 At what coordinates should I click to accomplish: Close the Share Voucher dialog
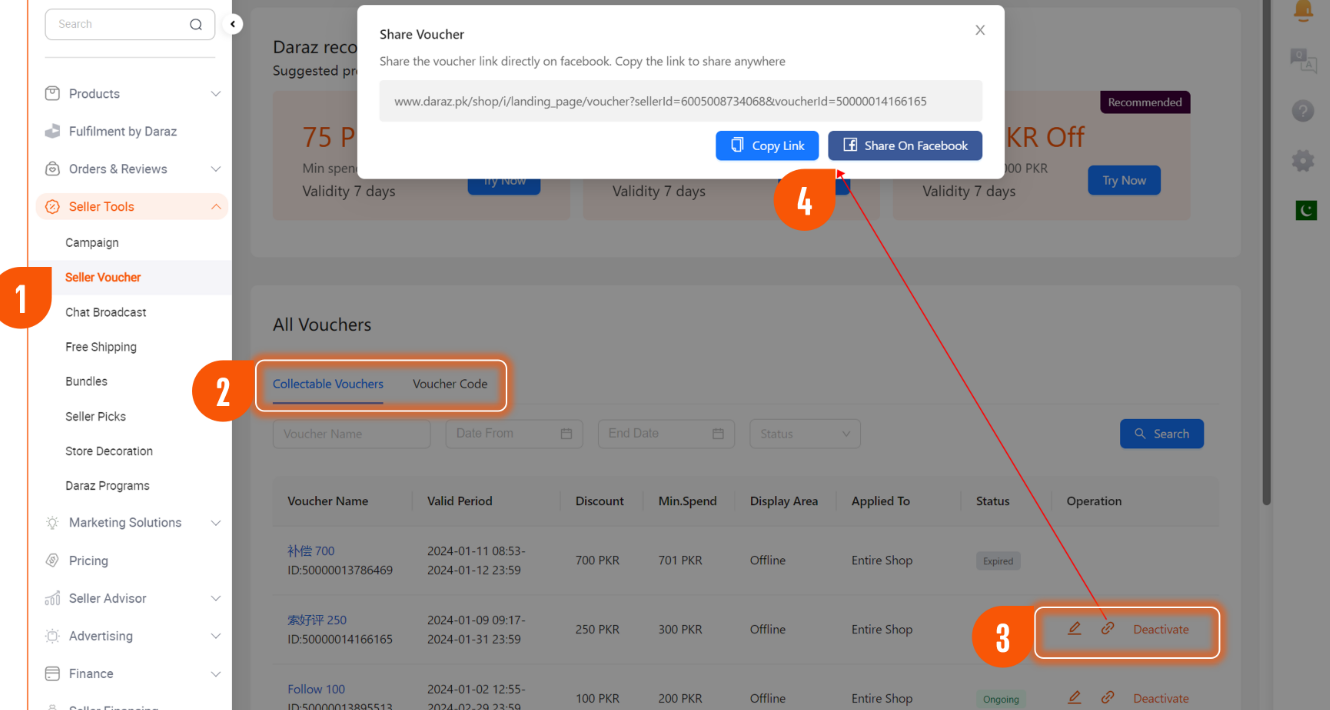[980, 31]
